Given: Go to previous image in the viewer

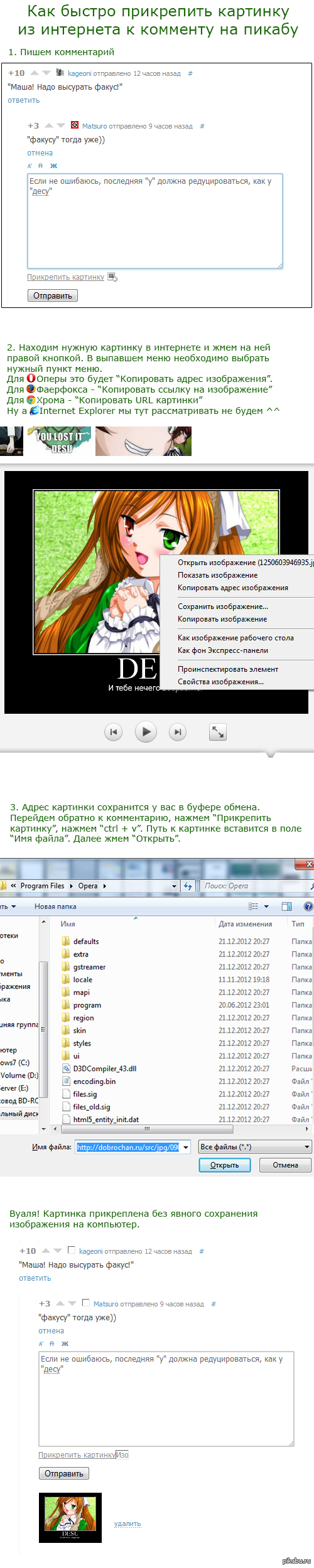Looking at the screenshot, I should (114, 731).
